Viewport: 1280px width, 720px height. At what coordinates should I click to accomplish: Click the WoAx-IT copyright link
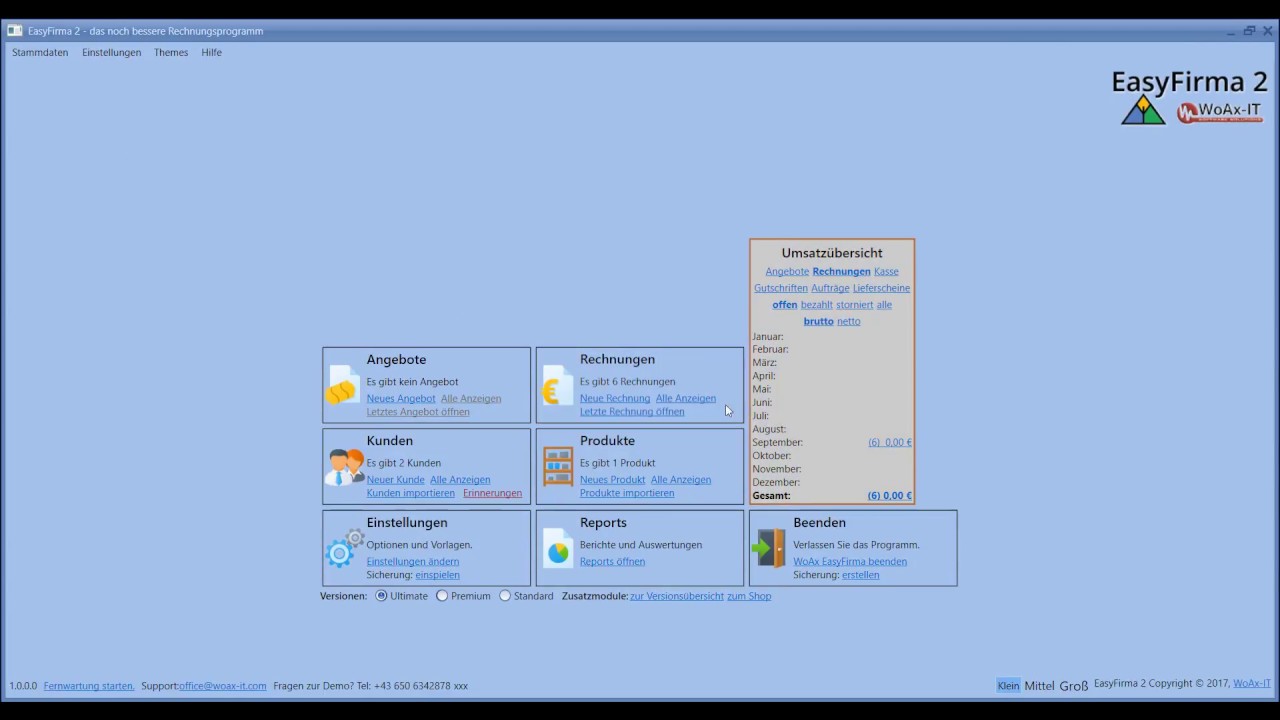coord(1252,684)
